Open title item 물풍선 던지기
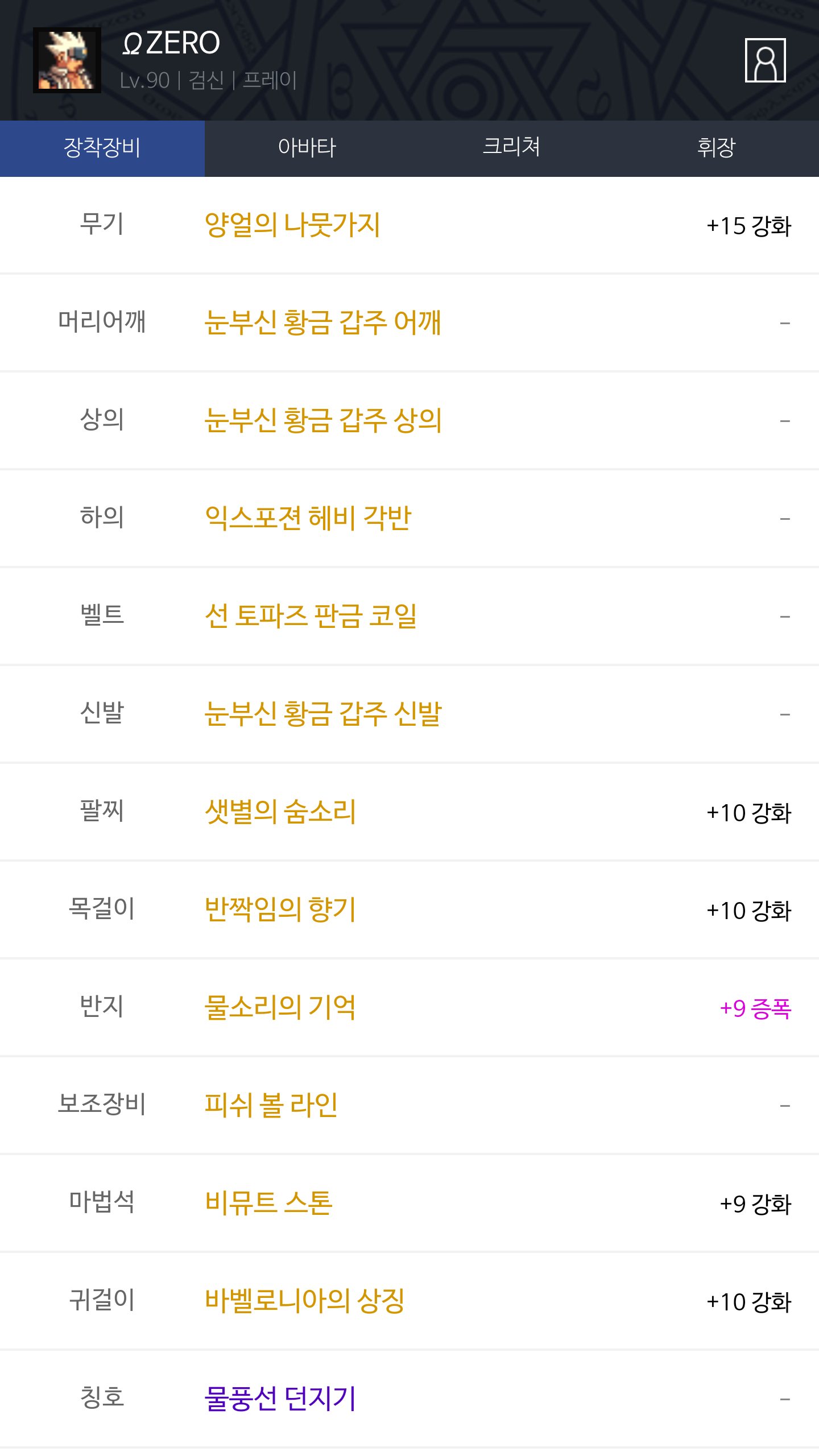 pos(280,1399)
